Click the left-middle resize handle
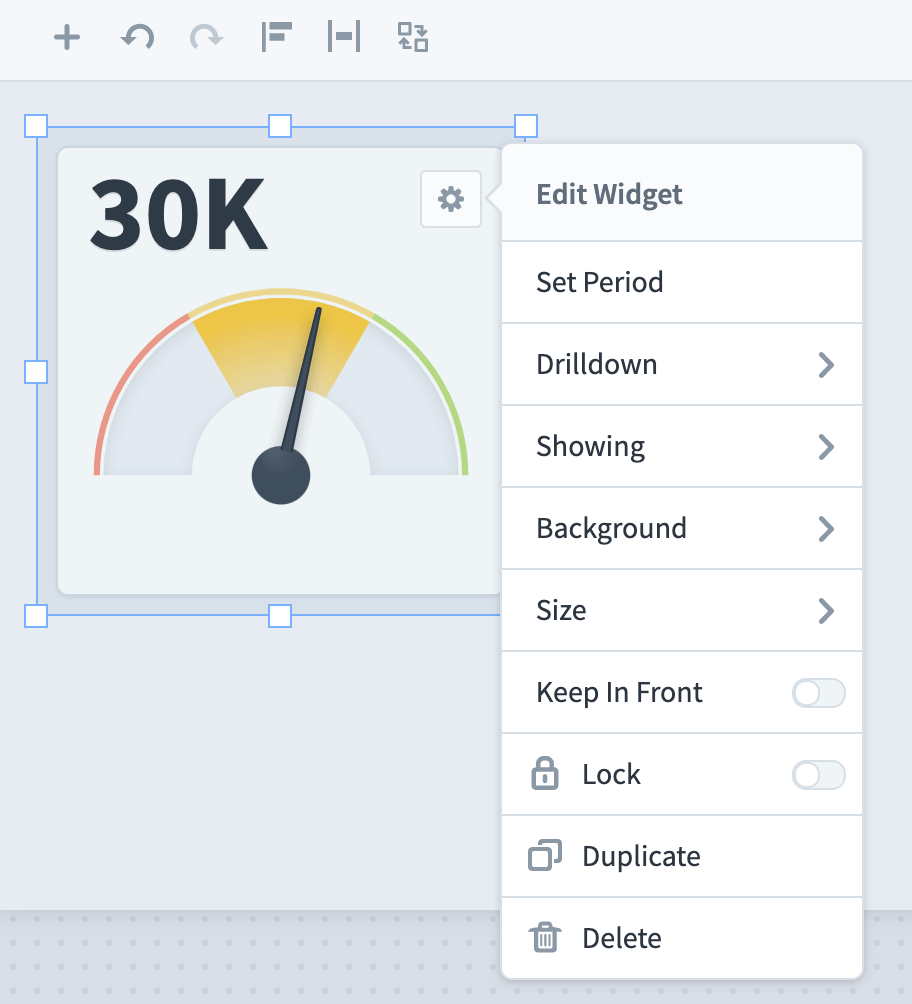912x1004 pixels. pos(36,372)
